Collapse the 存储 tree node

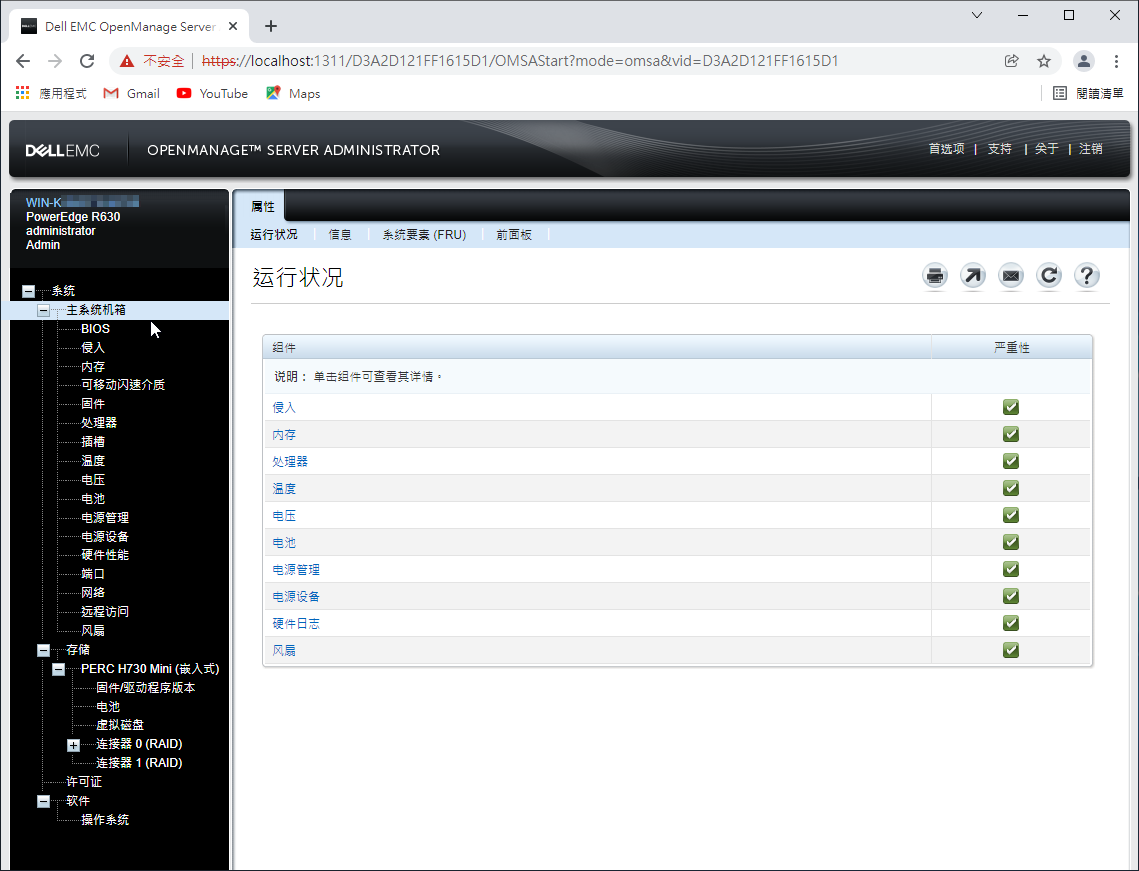44,650
